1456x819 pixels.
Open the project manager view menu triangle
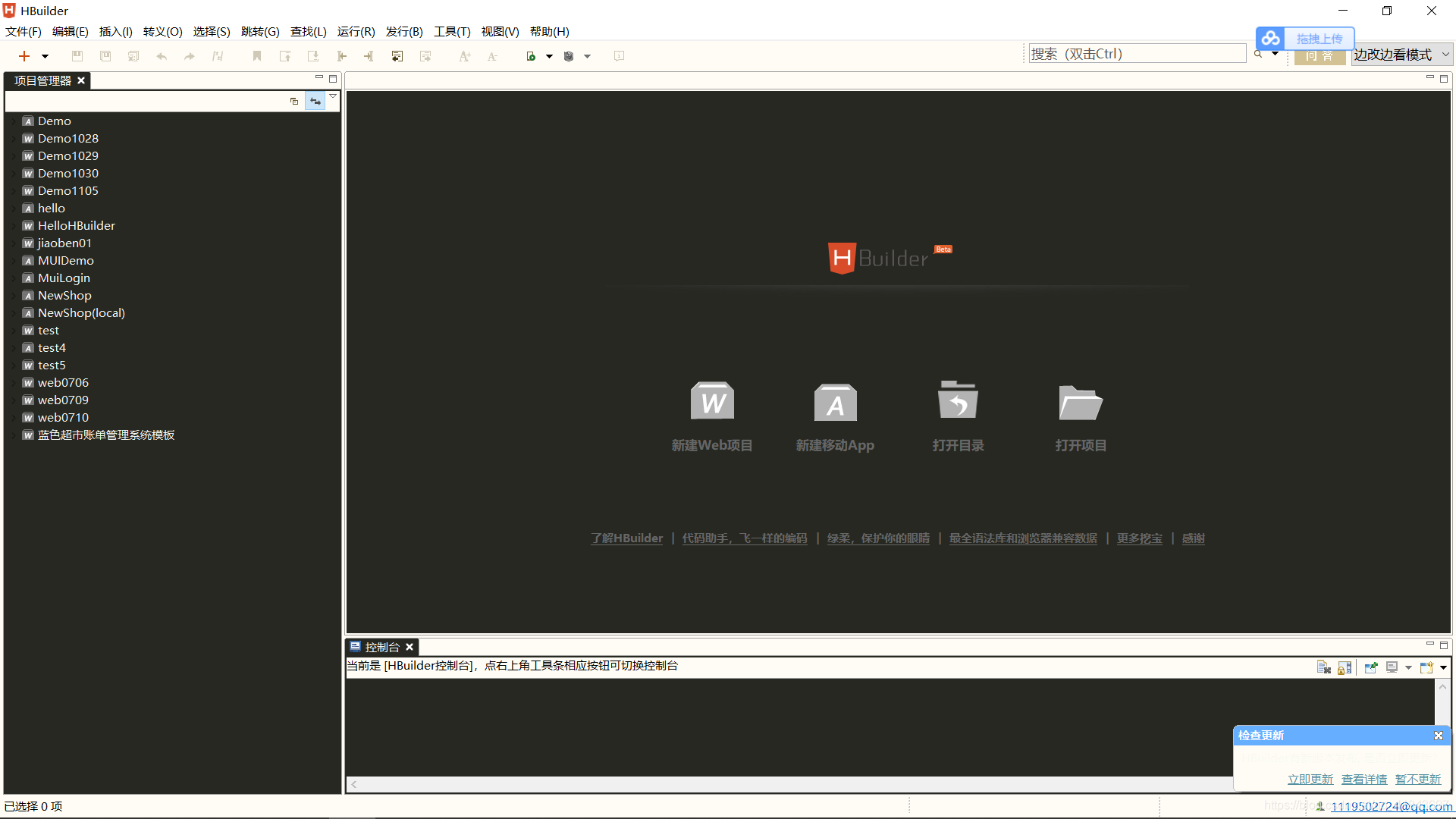click(332, 96)
